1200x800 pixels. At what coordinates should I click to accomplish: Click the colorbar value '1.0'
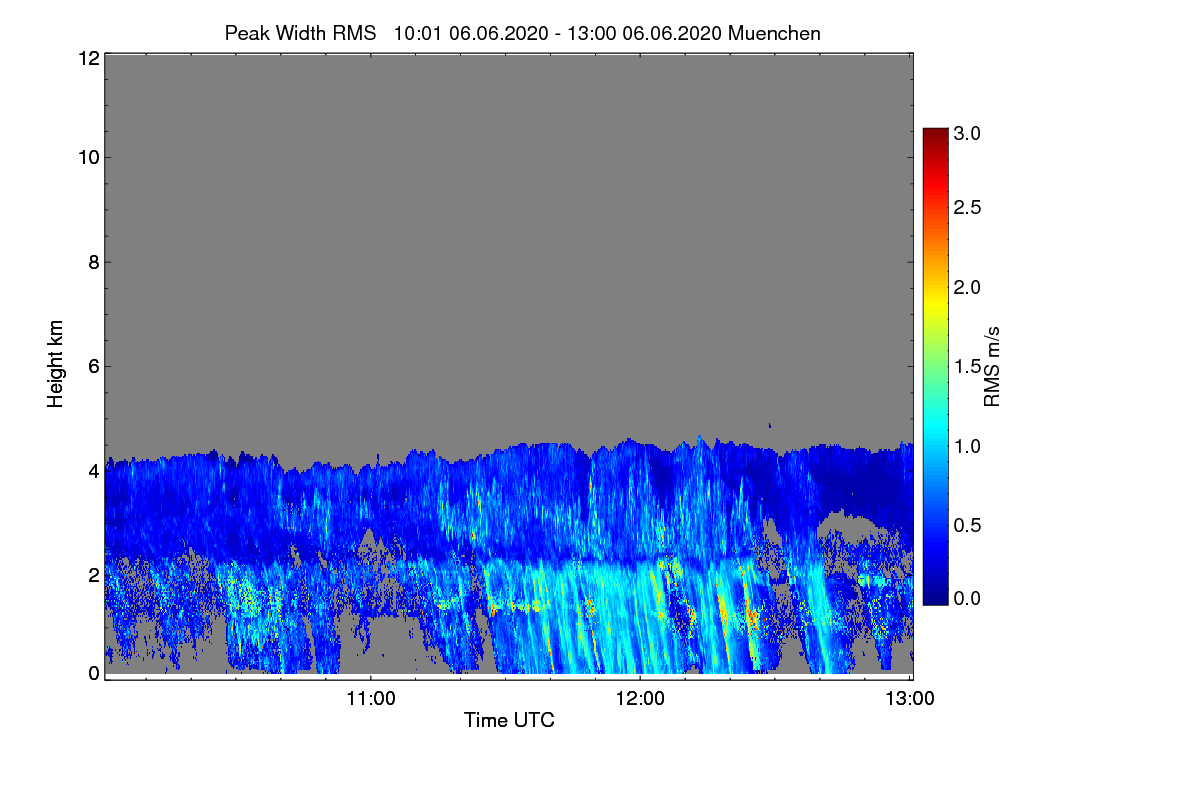click(x=968, y=446)
